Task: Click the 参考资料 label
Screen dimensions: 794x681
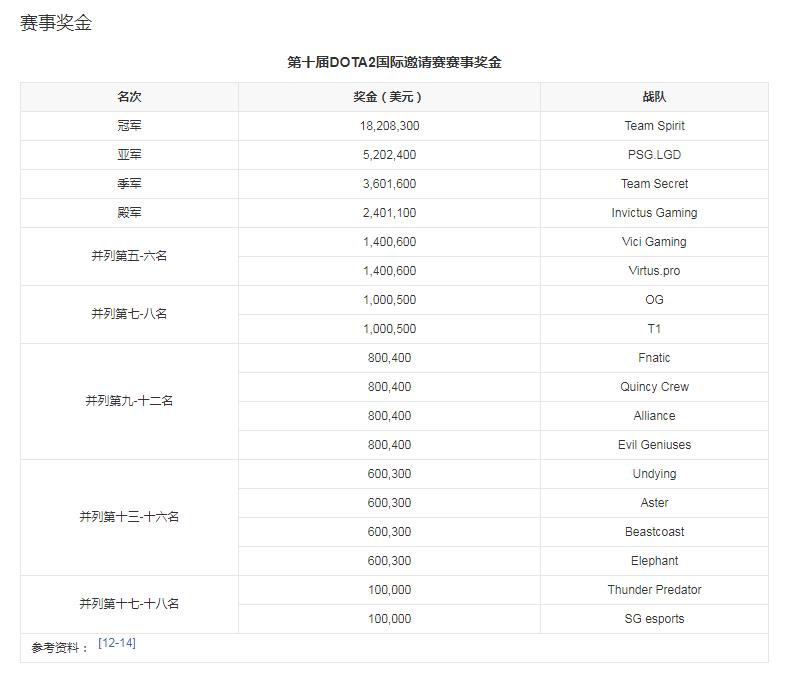Action: (59, 648)
